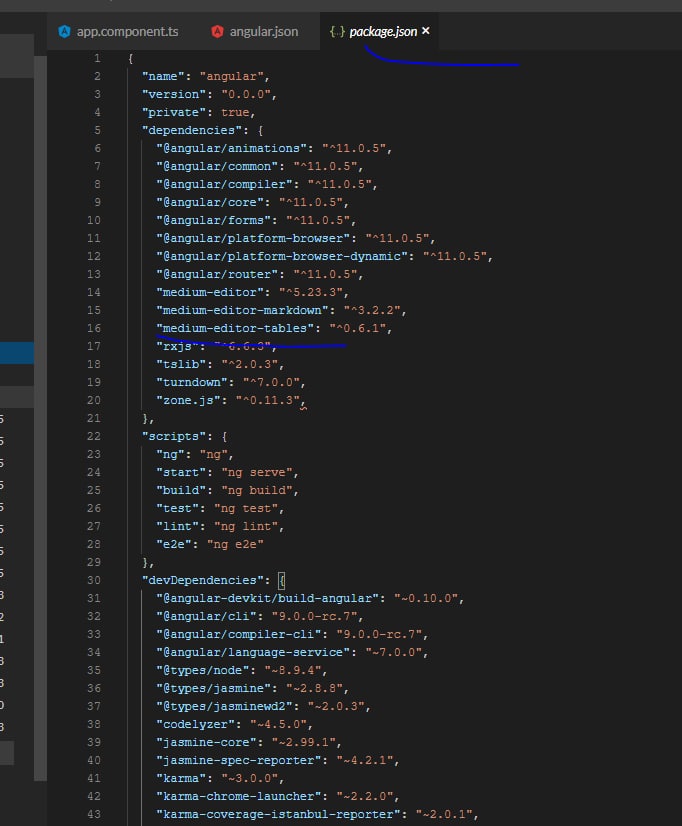This screenshot has width=682, height=826.
Task: Click the "ng build" value on line 25
Action: coord(256,490)
